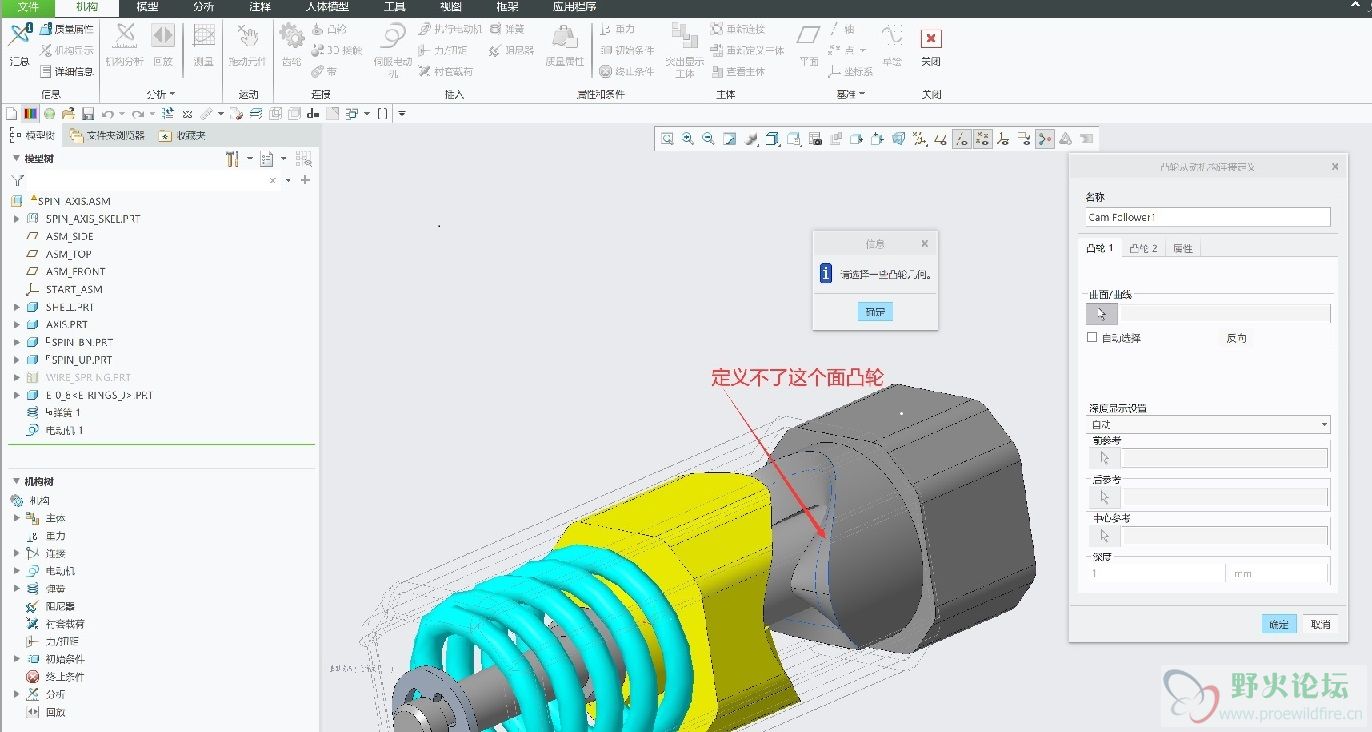Launch 机构分析 mechanism analysis
This screenshot has height=732, width=1372.
coord(125,45)
